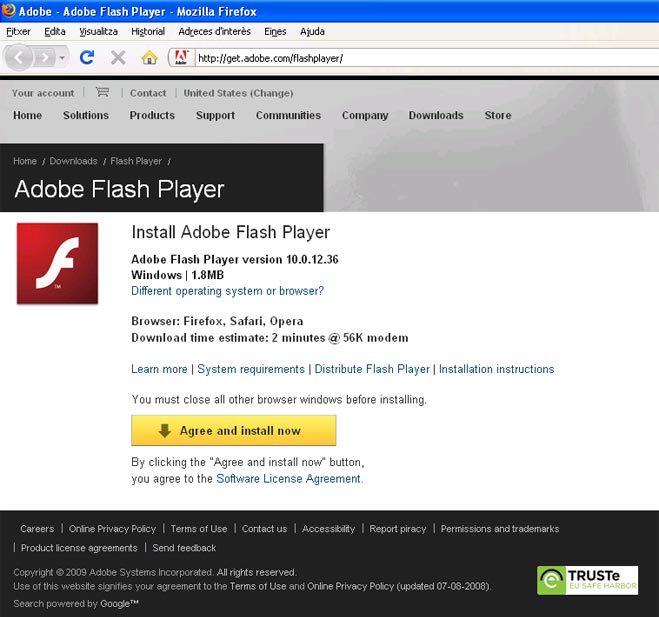Open Your account link

tap(43, 93)
